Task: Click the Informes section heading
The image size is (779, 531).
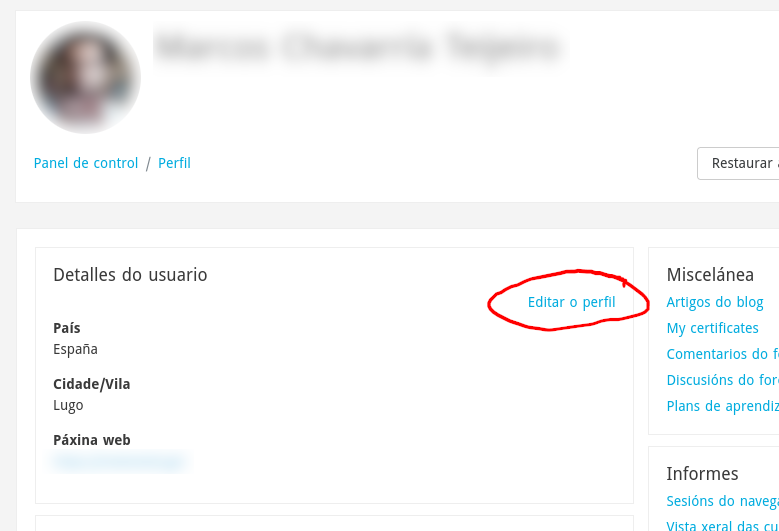Action: tap(702, 474)
